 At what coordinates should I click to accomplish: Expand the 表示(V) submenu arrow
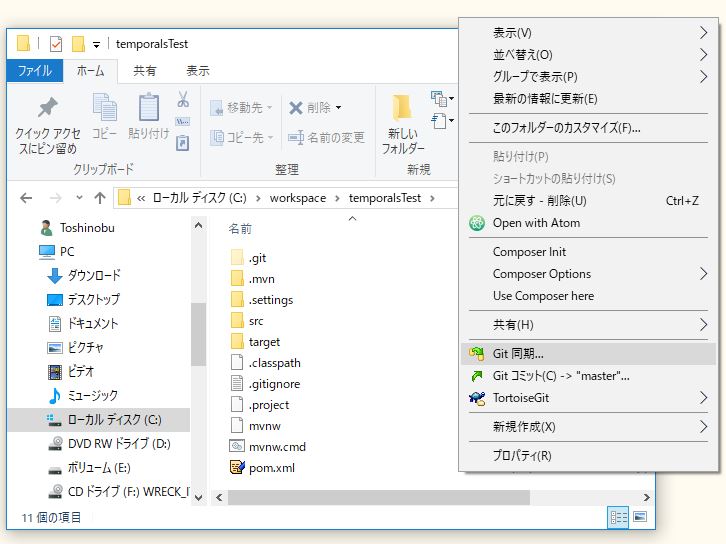tap(703, 32)
